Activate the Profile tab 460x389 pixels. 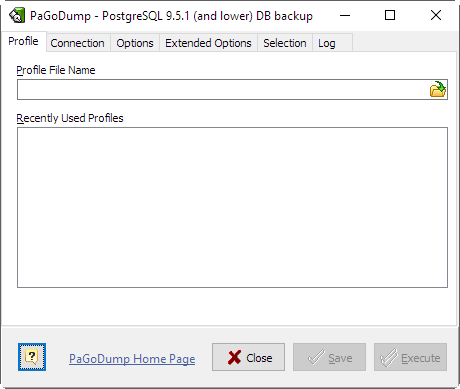pyautogui.click(x=23, y=41)
